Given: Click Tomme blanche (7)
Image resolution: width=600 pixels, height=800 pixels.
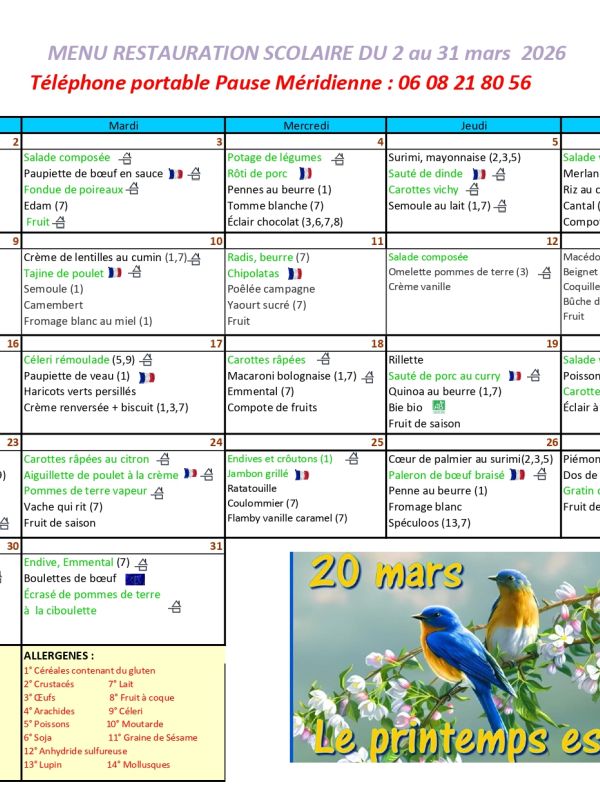Looking at the screenshot, I should point(276,206).
